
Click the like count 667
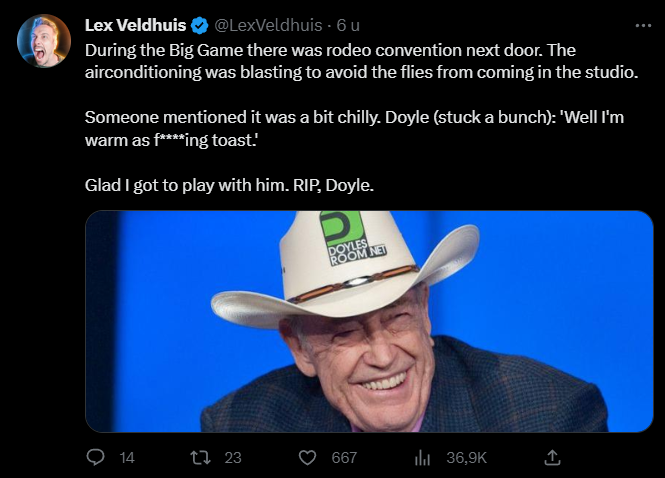click(344, 457)
